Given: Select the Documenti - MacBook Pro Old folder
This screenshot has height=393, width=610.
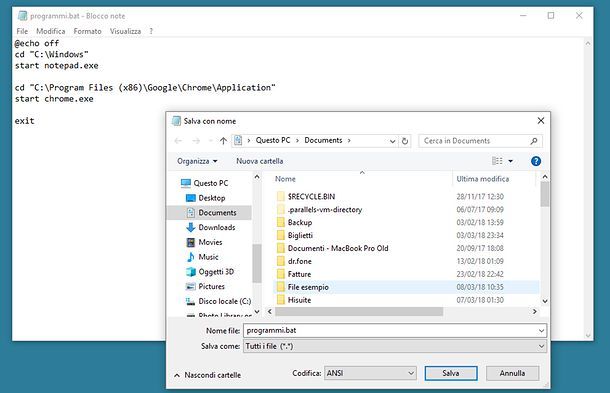Looking at the screenshot, I should coord(338,248).
